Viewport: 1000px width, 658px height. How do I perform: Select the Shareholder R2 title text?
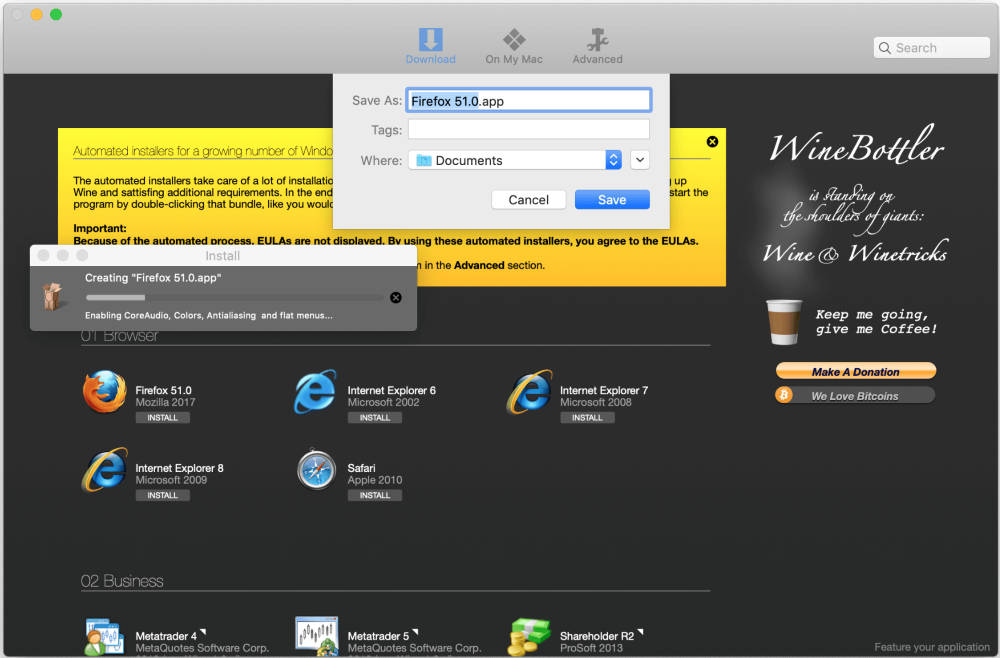coord(597,636)
